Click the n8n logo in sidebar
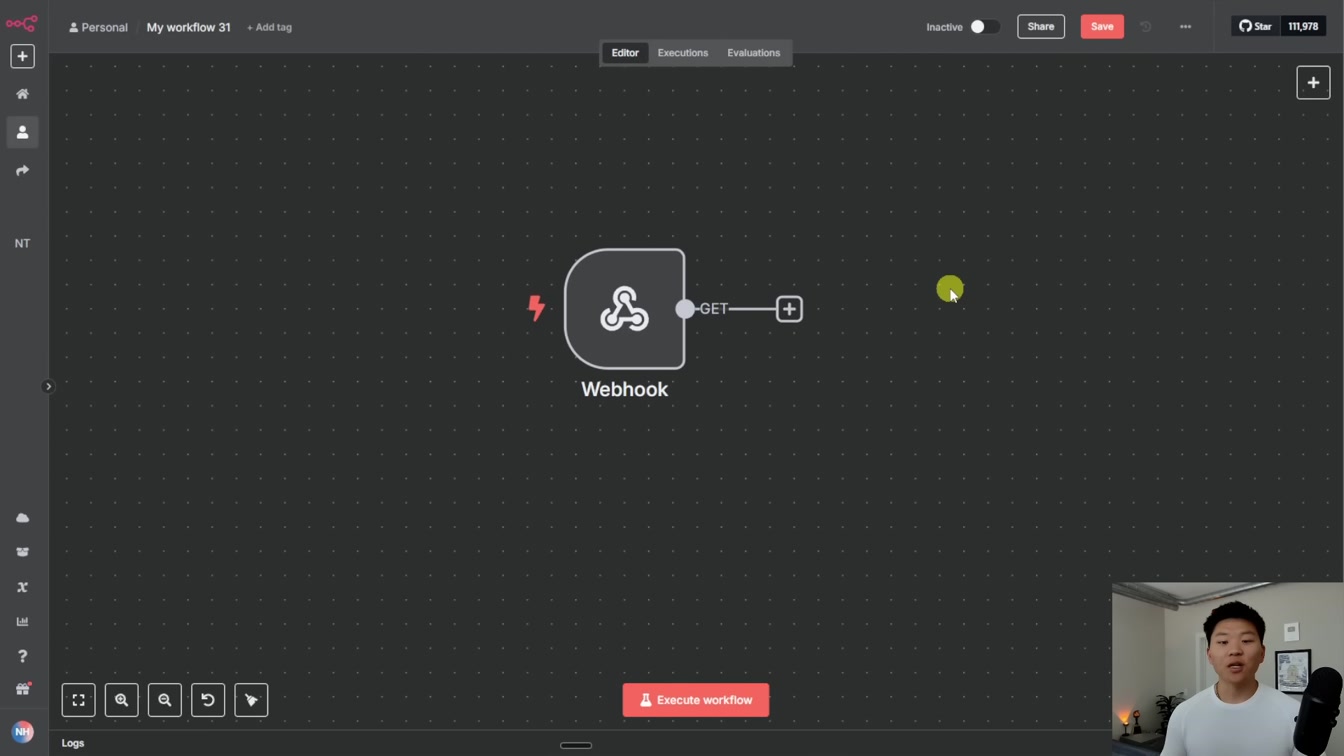The image size is (1344, 756). tap(22, 23)
